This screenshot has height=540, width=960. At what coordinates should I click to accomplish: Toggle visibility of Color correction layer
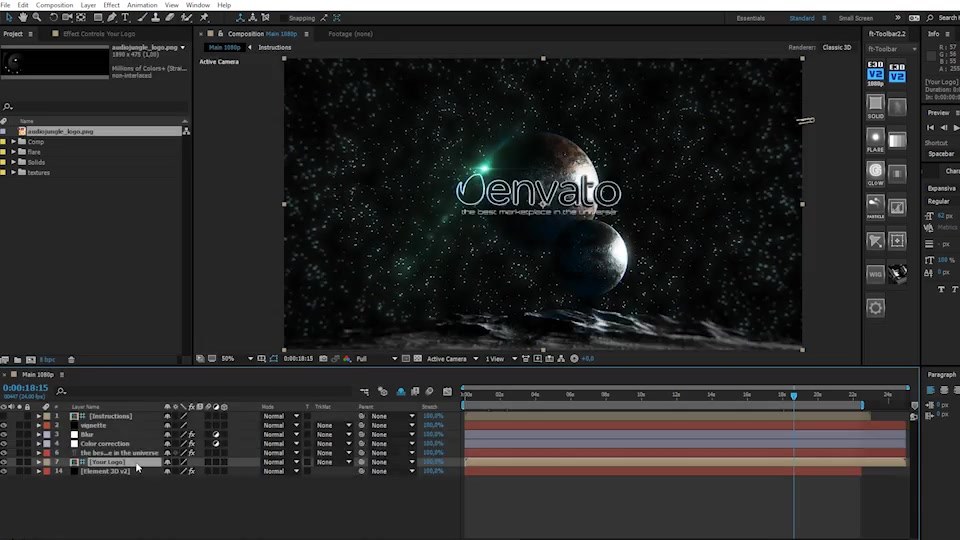[4, 443]
